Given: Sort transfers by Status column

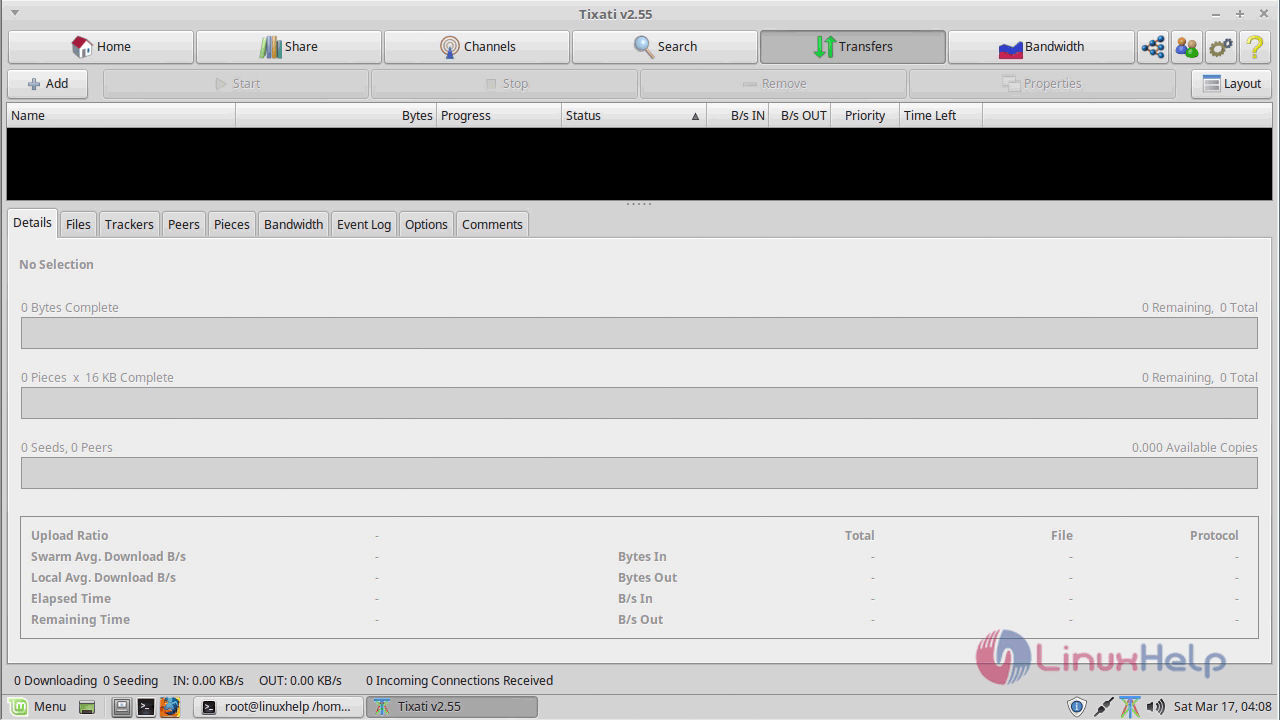Looking at the screenshot, I should point(634,116).
